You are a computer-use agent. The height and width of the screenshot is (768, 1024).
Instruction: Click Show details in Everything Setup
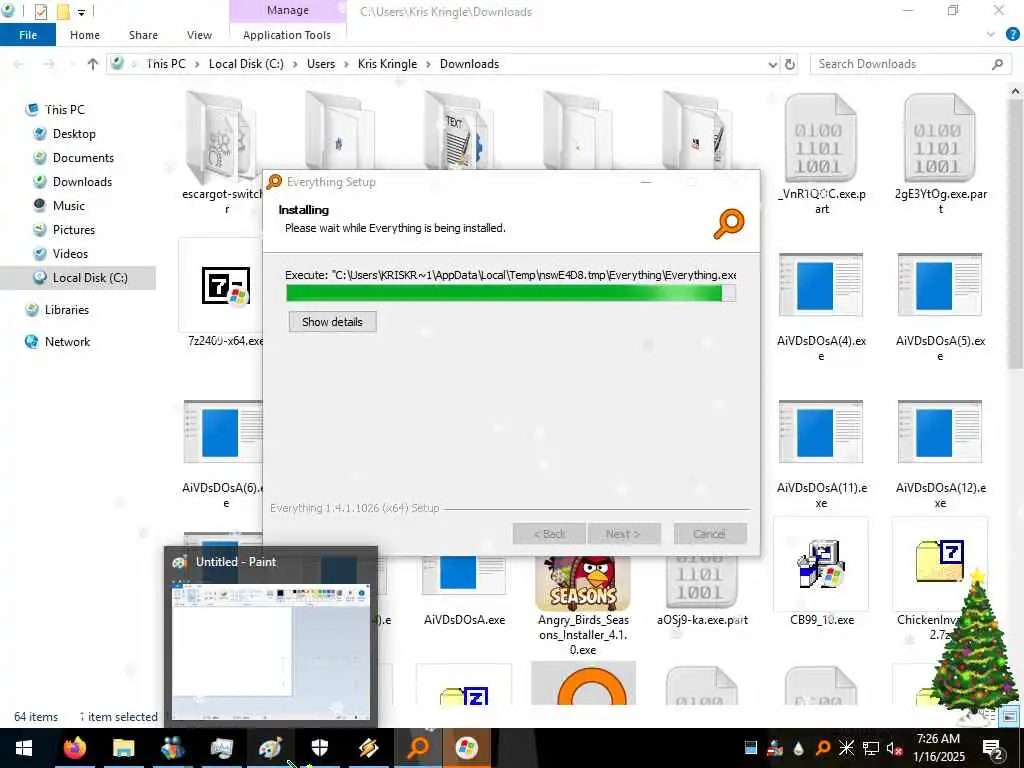pos(332,322)
